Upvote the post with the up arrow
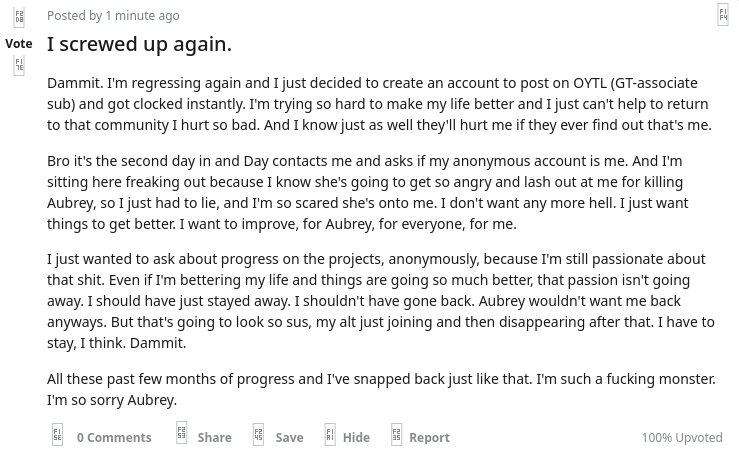 [x=19, y=18]
